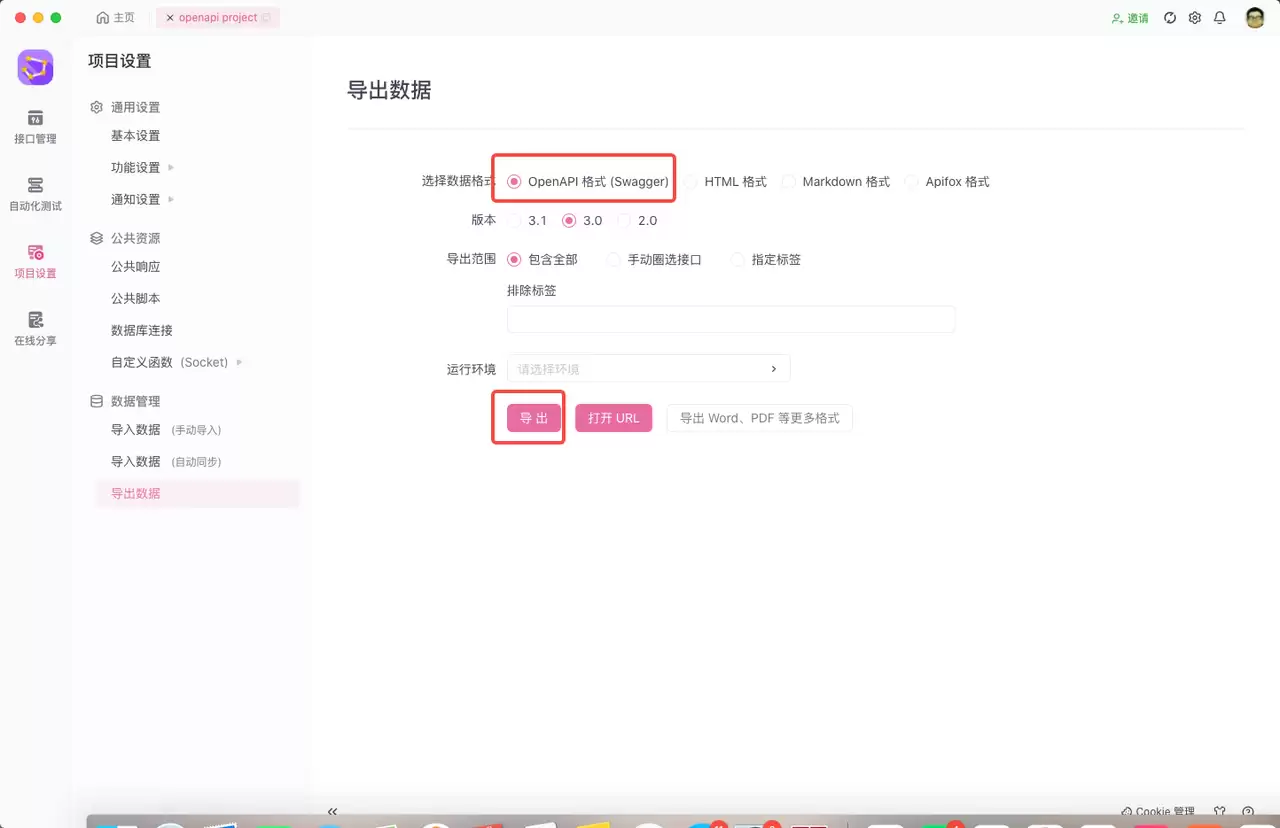The width and height of the screenshot is (1280, 828).
Task: Select OpenAPI 格式 (Swagger) radio option
Action: 588,182
